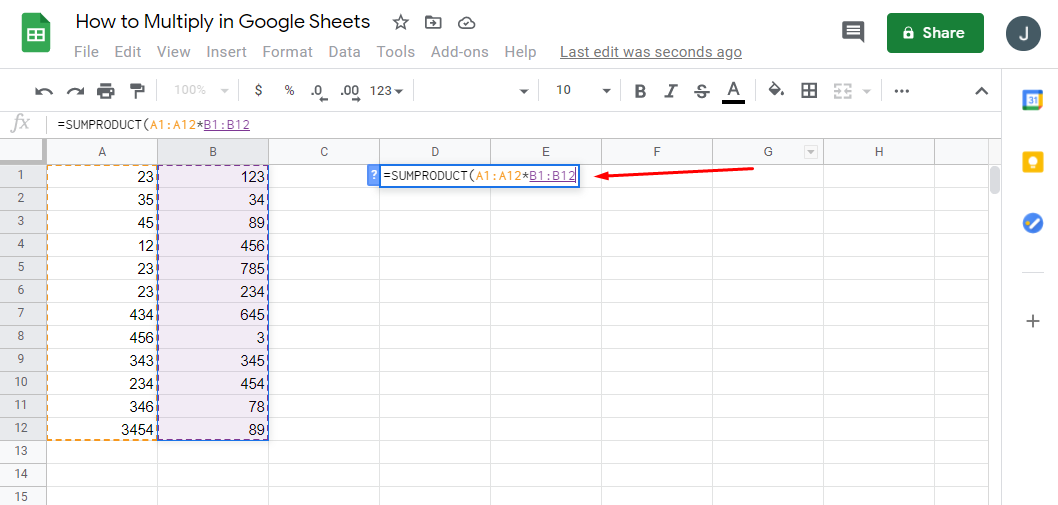Open the Data menu
The width and height of the screenshot is (1058, 505).
[x=344, y=52]
